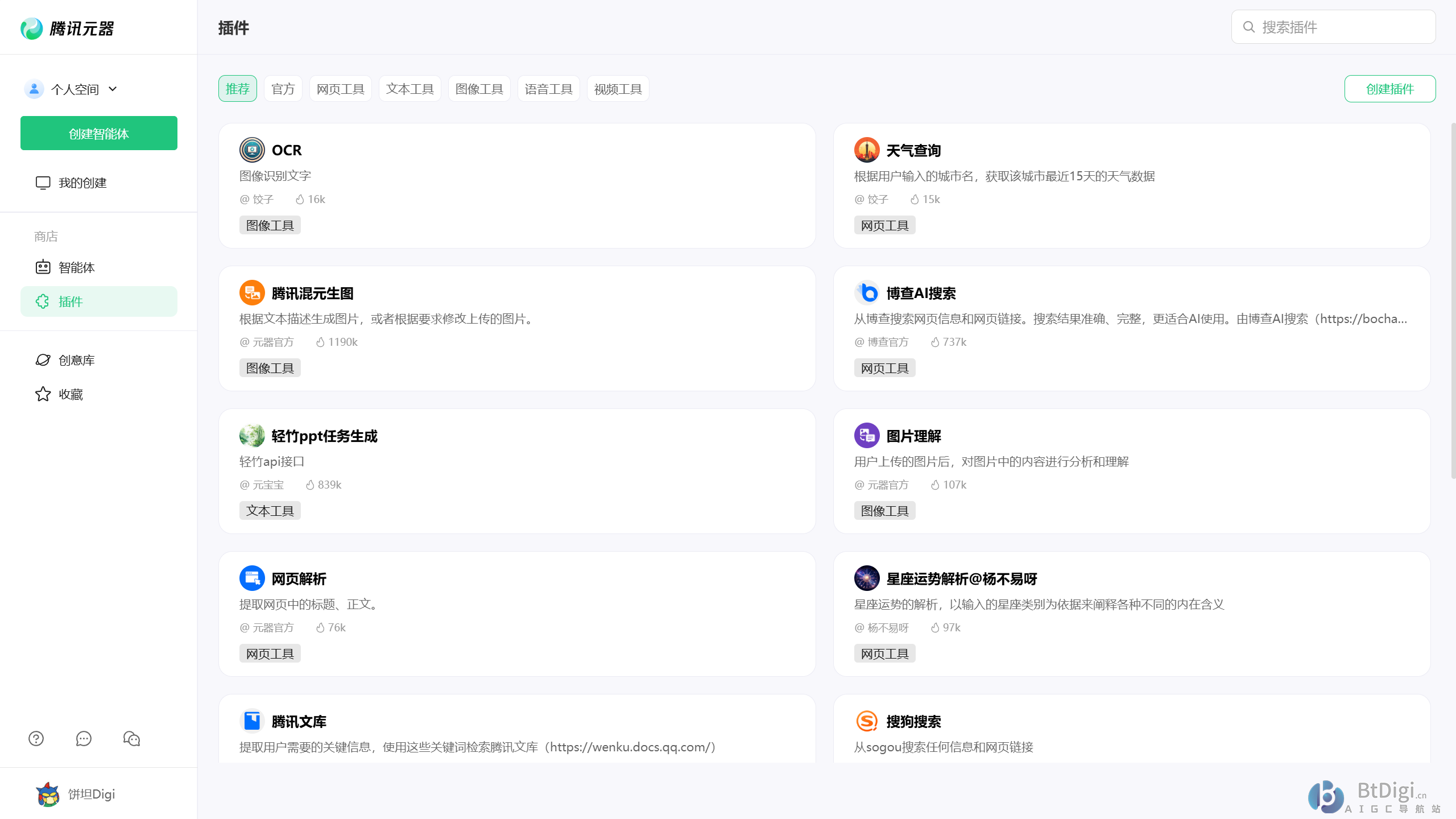The width and height of the screenshot is (1456, 819).
Task: Focus the 搜索插件 search field
Action: [x=1334, y=27]
